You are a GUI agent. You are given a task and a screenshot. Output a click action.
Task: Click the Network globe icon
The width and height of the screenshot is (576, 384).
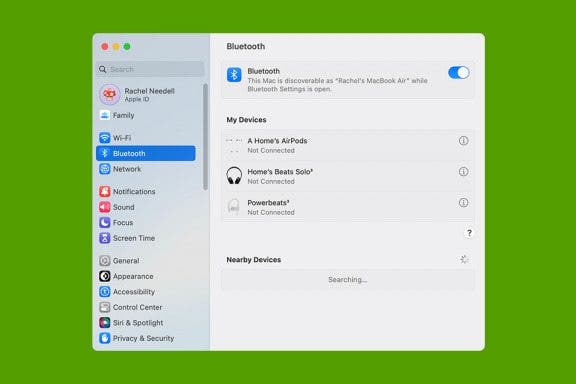(105, 169)
